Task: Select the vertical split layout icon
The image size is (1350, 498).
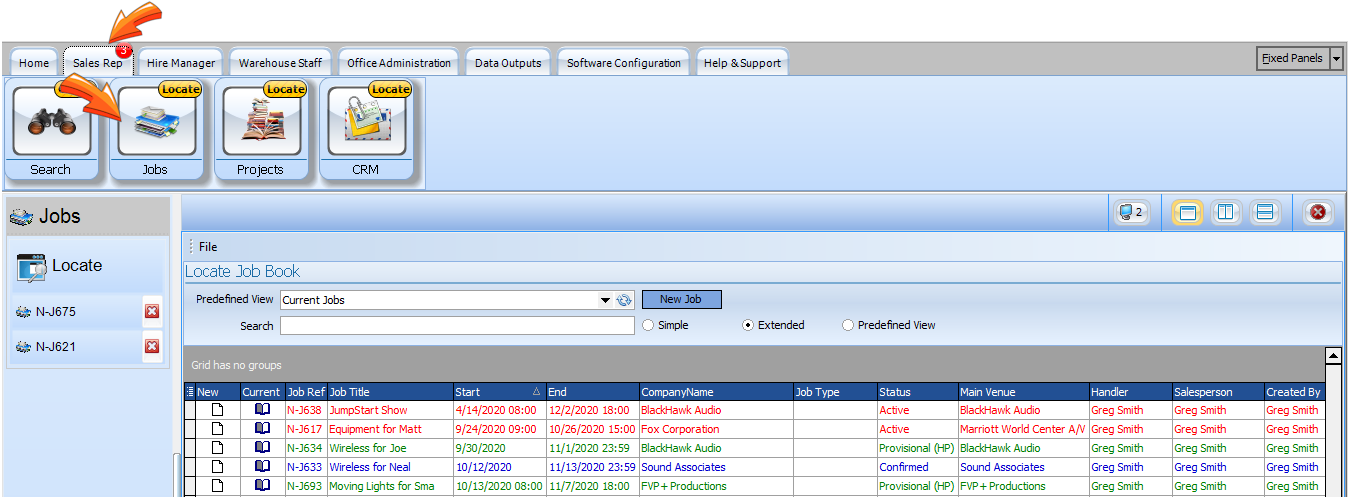Action: click(x=1226, y=212)
